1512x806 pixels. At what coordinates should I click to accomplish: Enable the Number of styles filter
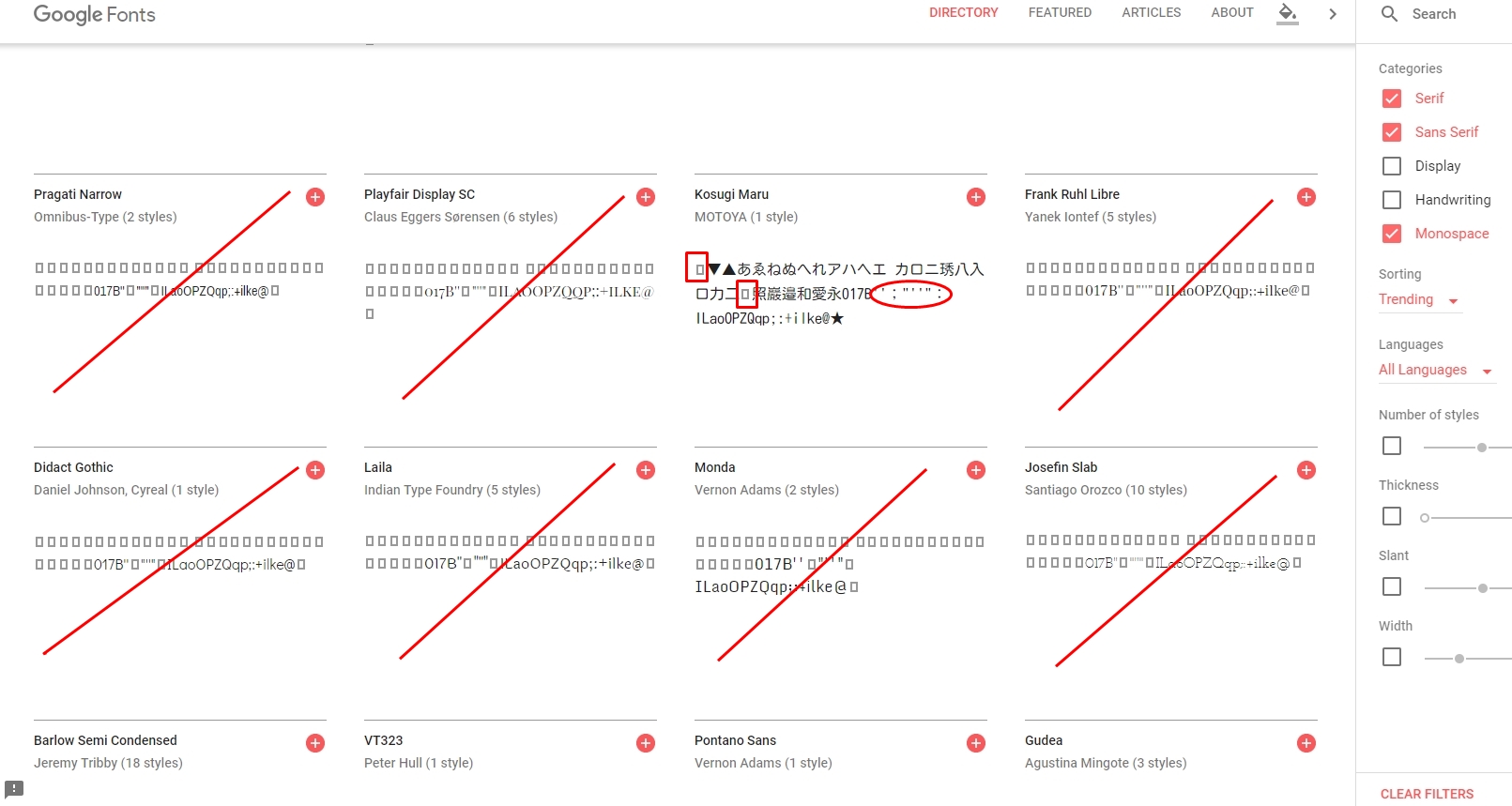point(1392,446)
